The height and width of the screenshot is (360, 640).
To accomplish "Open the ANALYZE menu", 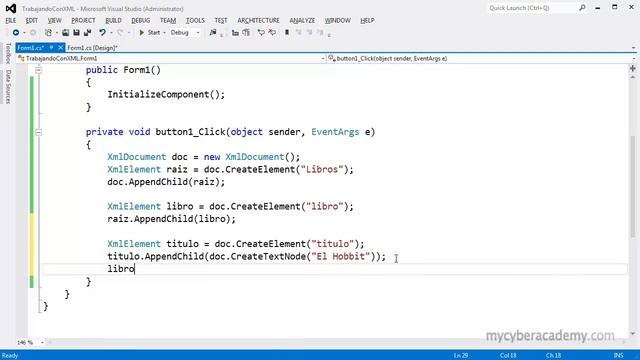I will point(302,20).
